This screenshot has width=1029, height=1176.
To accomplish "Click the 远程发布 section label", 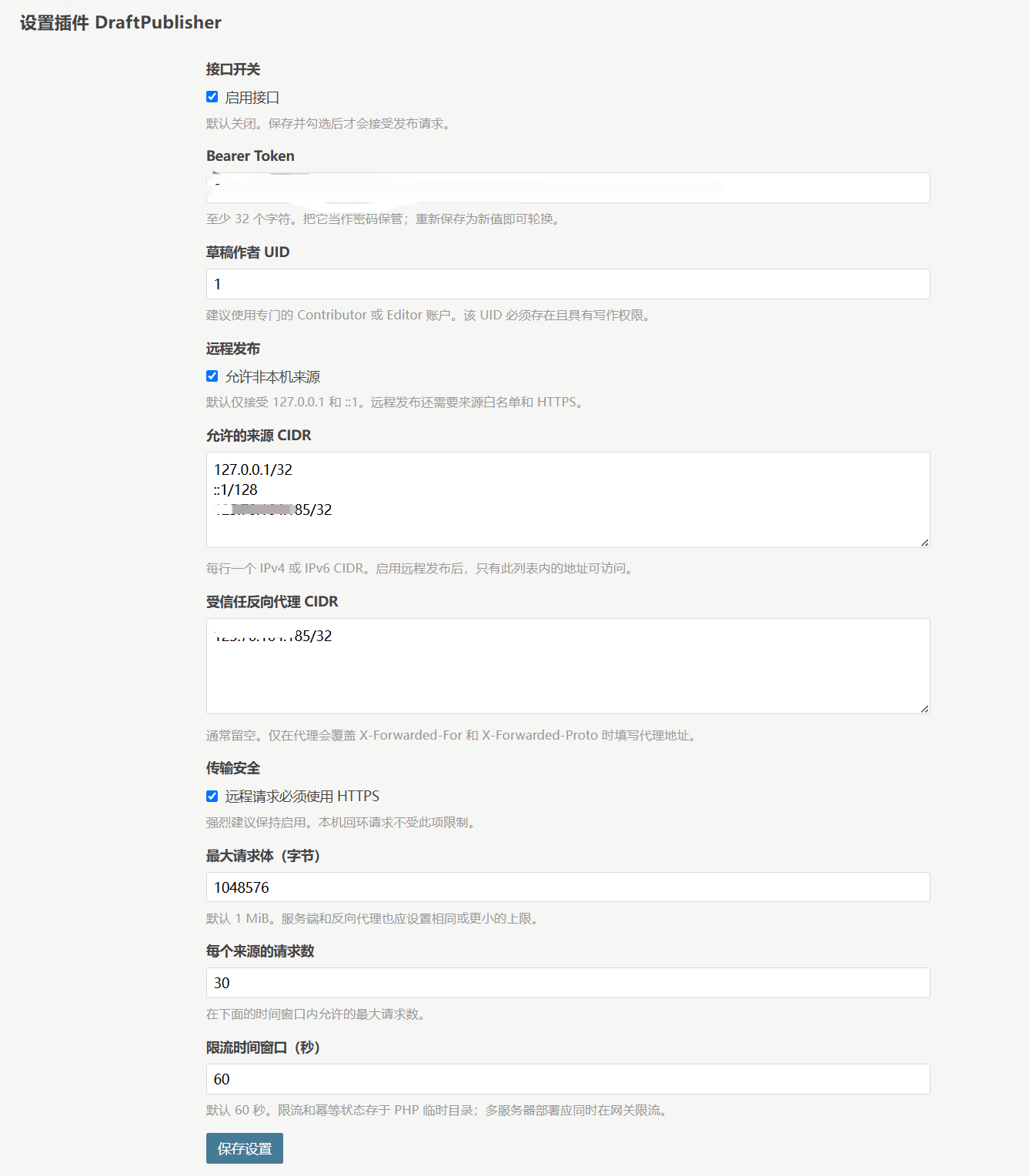I will click(233, 349).
